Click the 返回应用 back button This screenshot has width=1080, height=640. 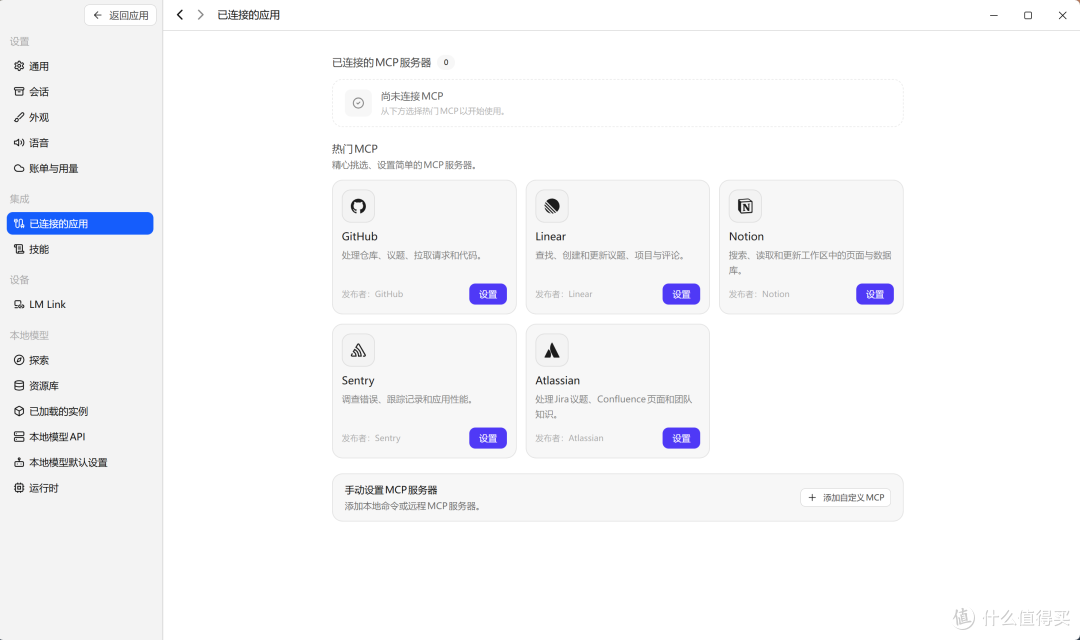pos(120,15)
